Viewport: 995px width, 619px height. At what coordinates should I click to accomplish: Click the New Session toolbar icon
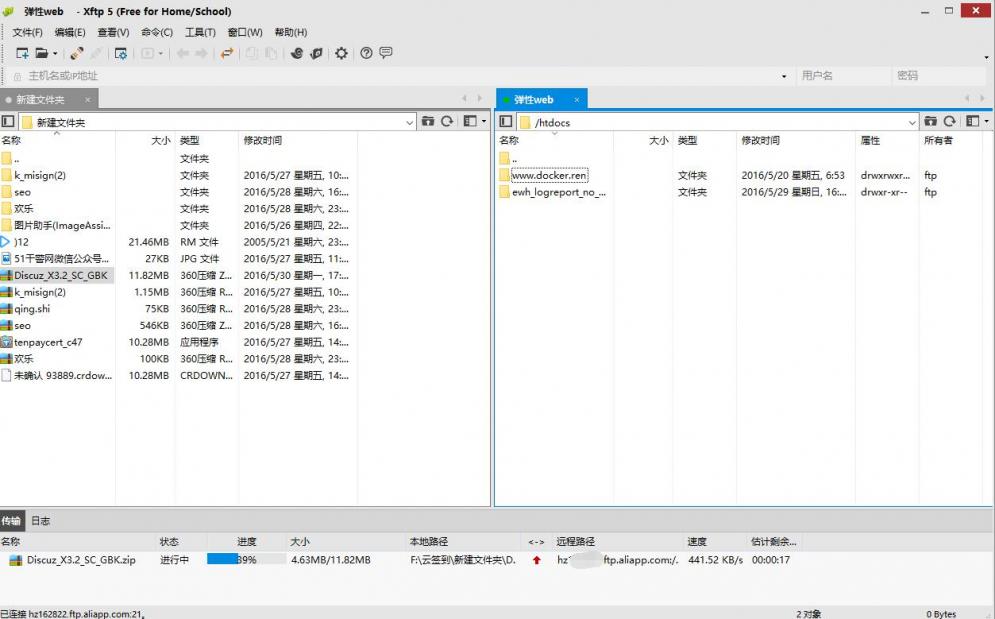coord(21,53)
